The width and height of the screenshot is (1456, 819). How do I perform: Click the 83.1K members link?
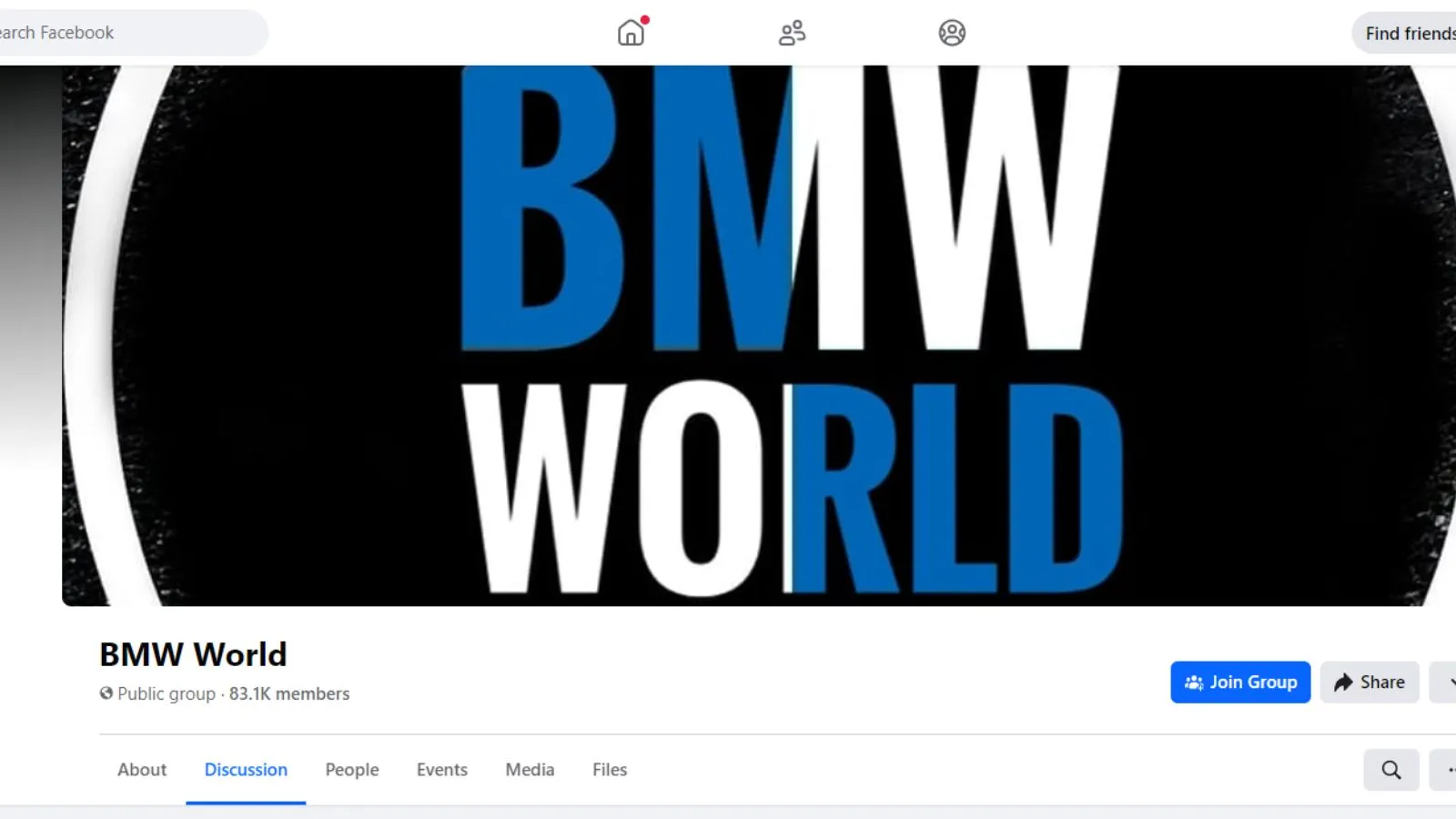coord(289,693)
